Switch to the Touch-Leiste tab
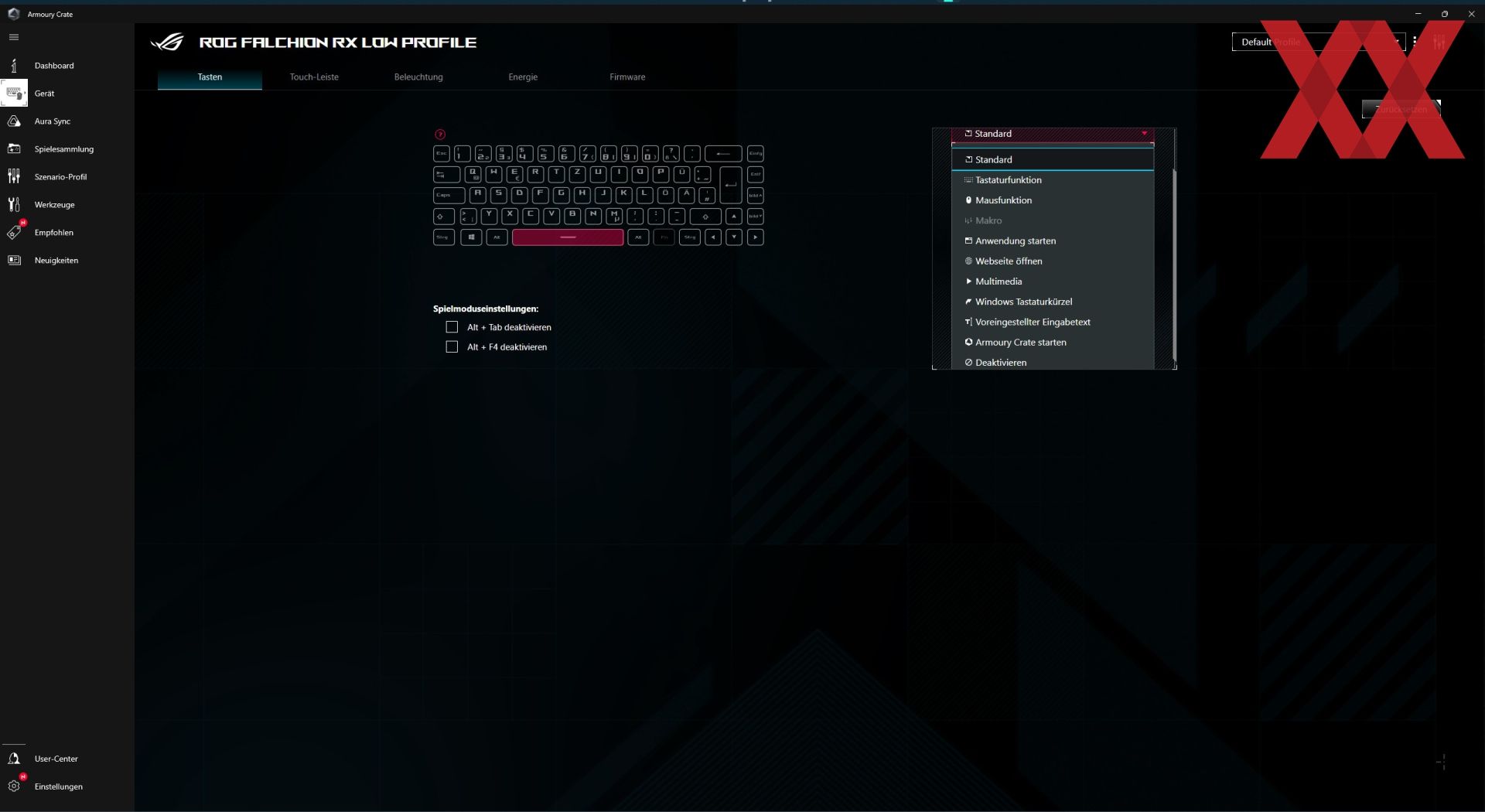This screenshot has height=812, width=1485. tap(314, 77)
